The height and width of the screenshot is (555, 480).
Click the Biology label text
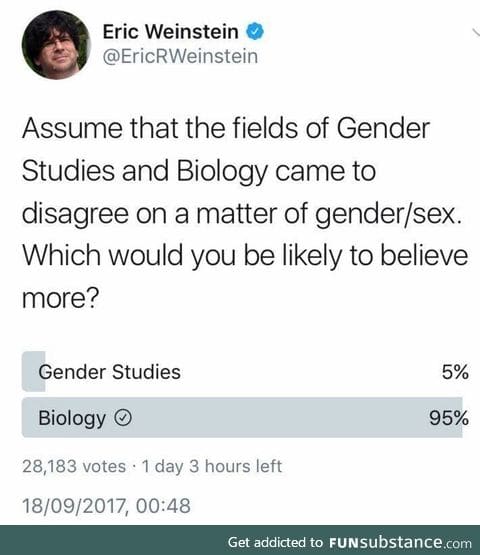click(72, 418)
